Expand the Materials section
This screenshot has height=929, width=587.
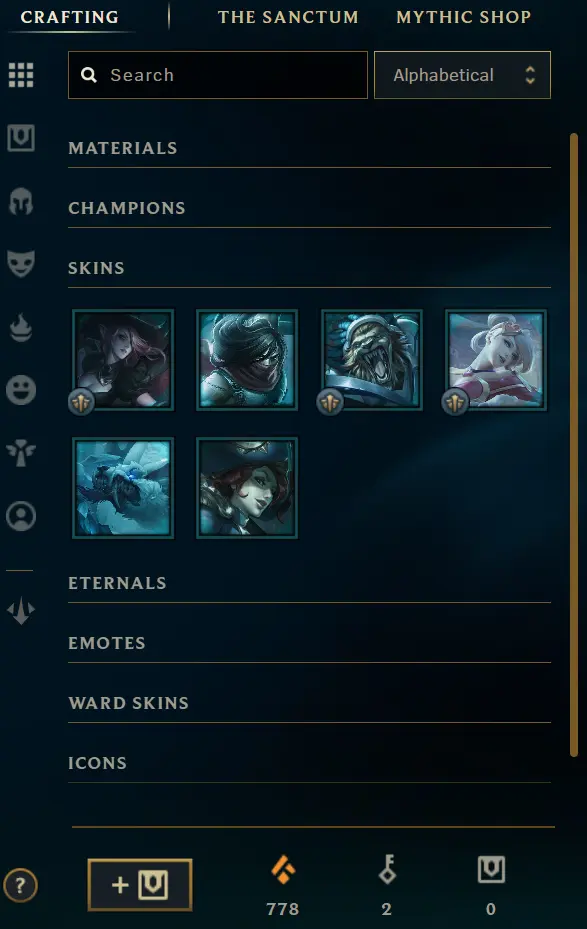click(x=309, y=148)
